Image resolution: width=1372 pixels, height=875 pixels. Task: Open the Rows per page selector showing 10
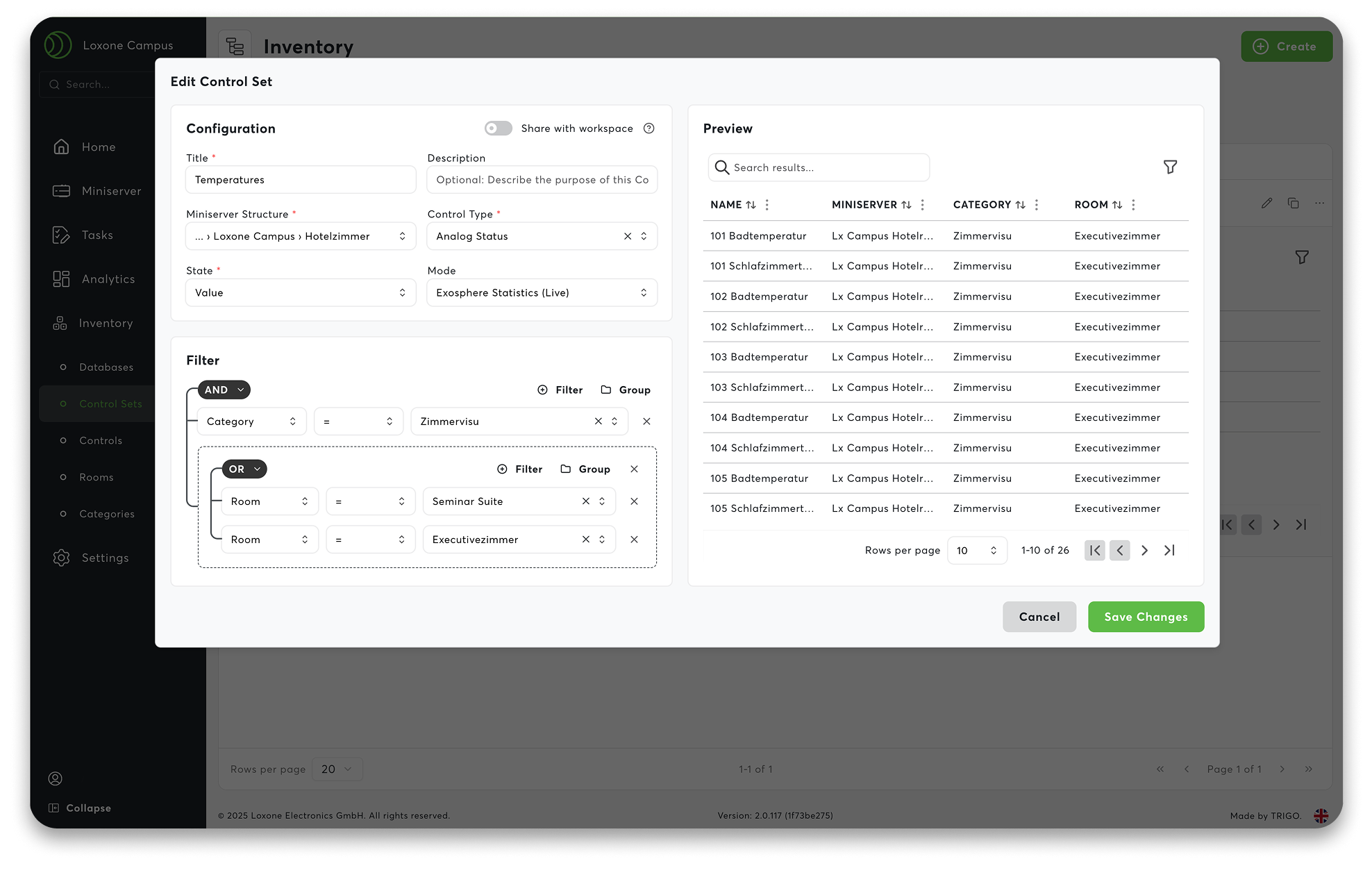(x=977, y=550)
